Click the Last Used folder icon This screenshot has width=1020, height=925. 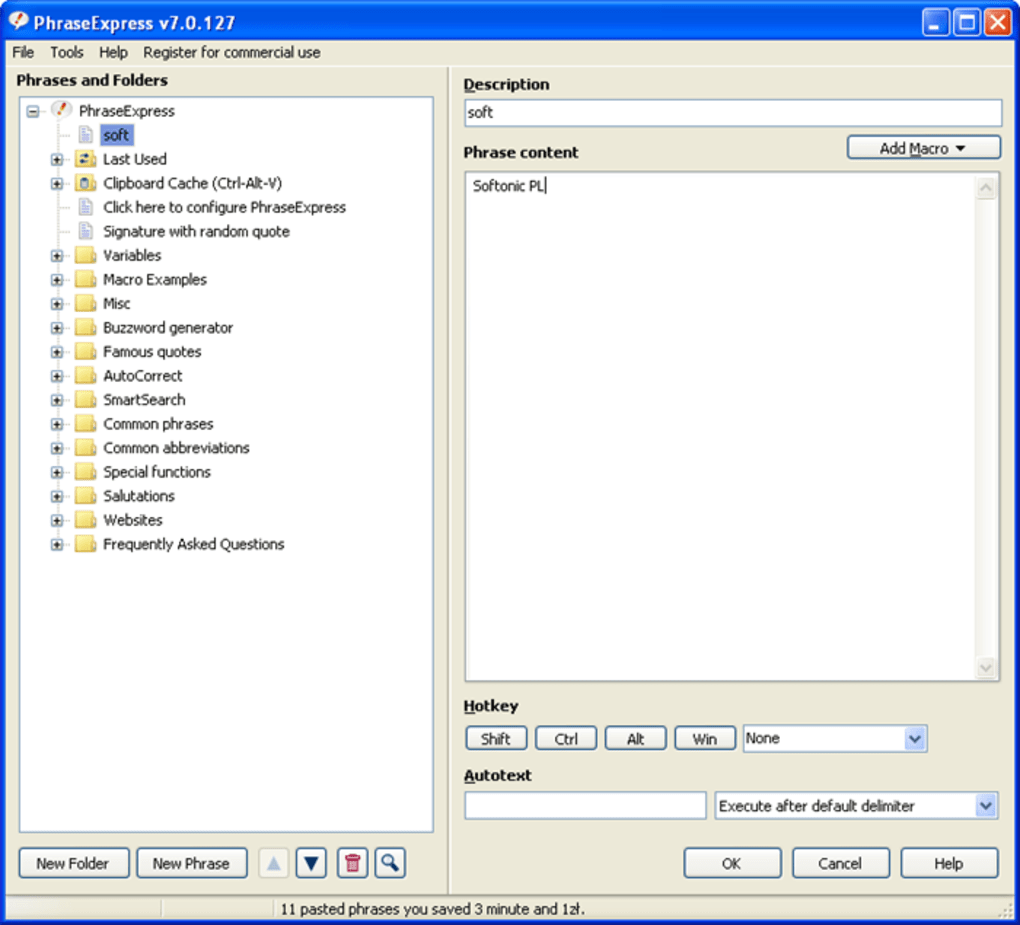click(85, 159)
